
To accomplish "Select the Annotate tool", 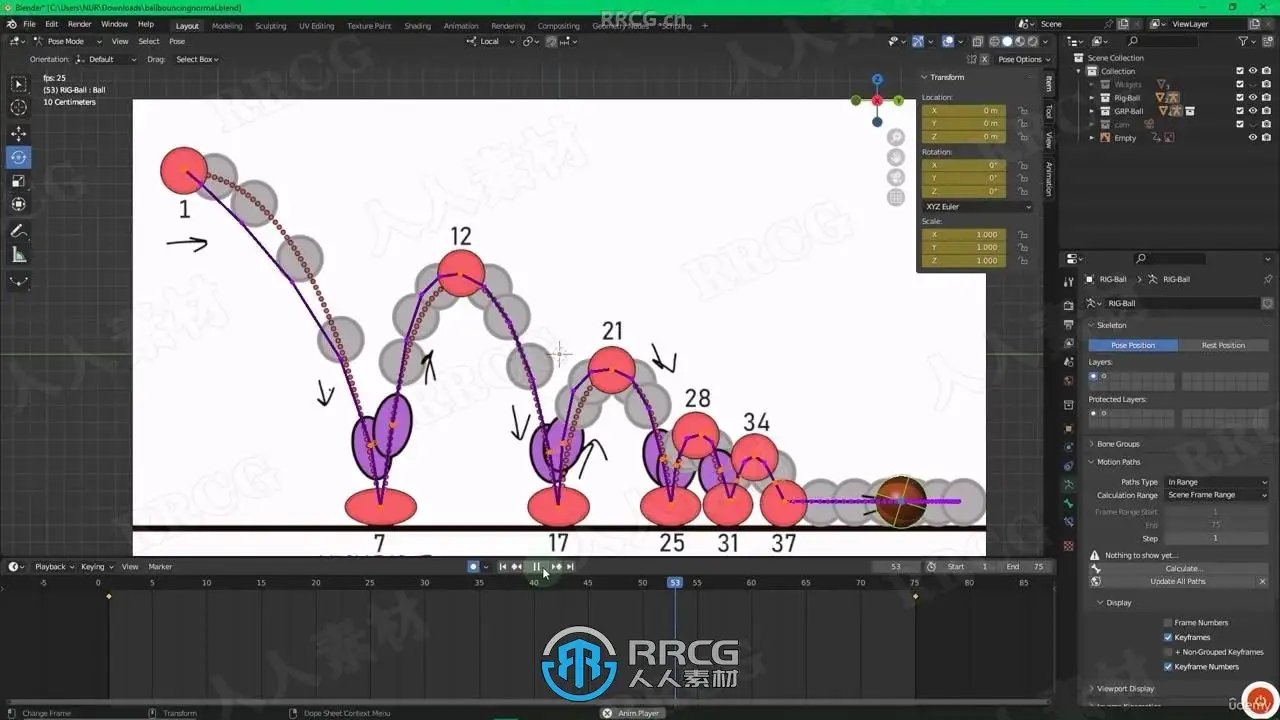I will click(19, 231).
